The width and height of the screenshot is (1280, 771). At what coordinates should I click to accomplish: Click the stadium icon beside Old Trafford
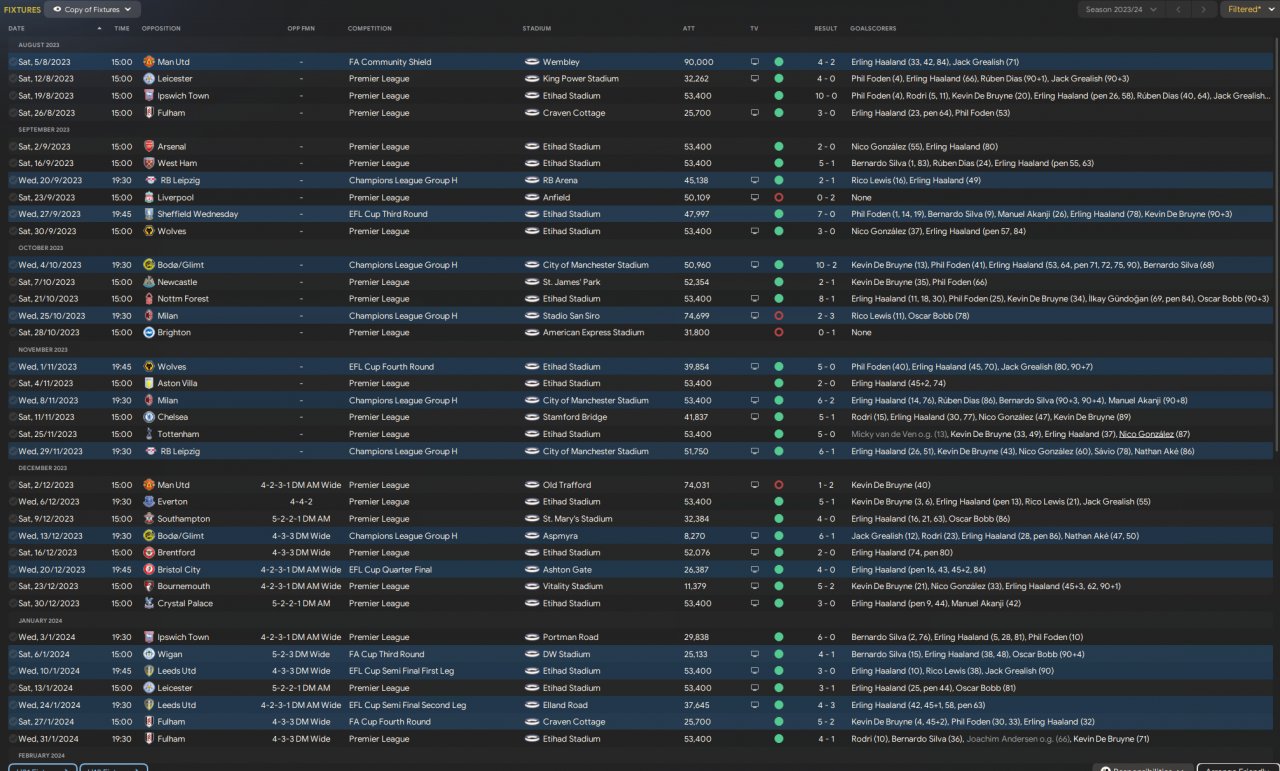(532, 485)
